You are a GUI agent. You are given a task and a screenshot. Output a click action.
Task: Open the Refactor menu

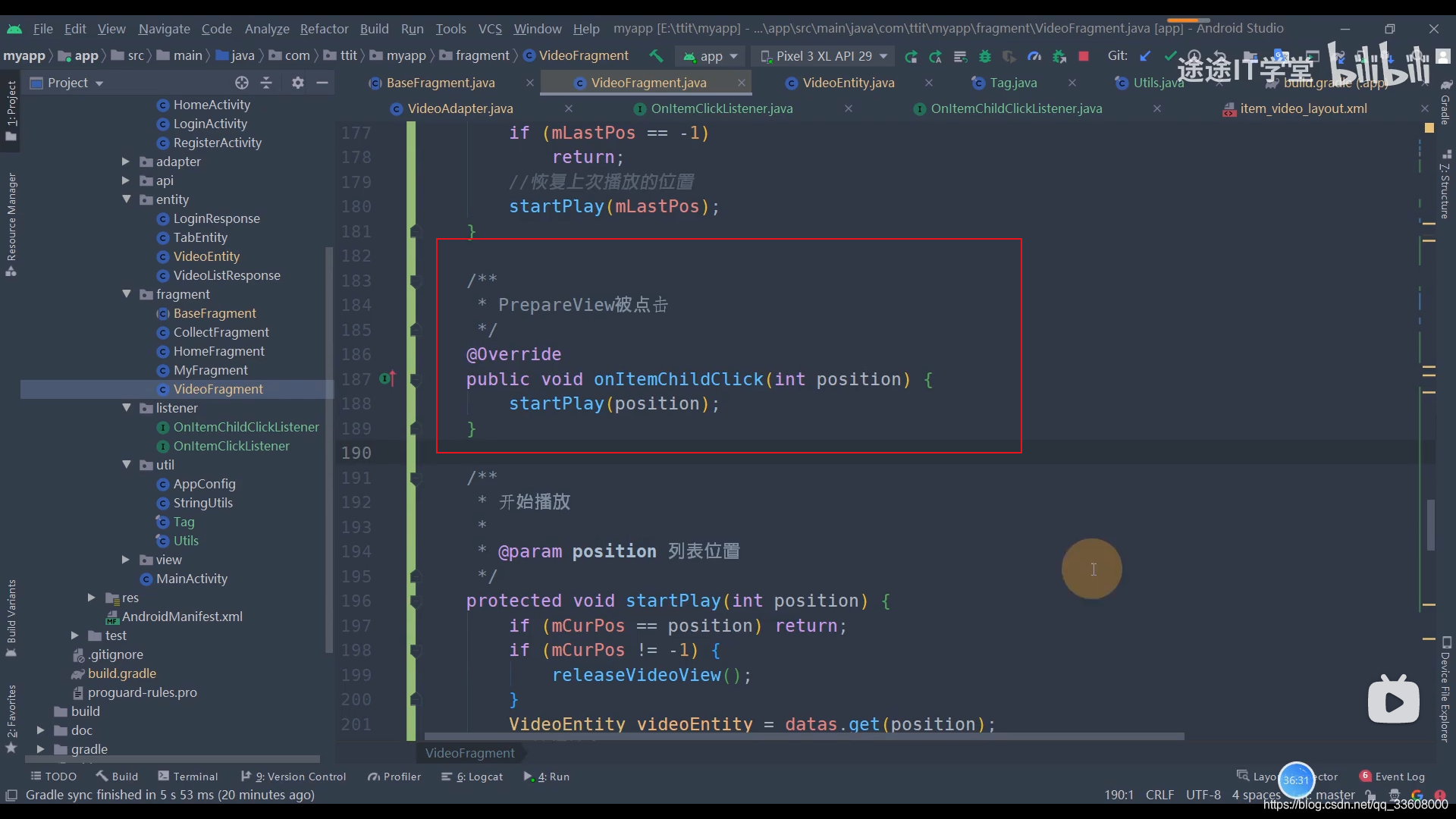pyautogui.click(x=324, y=28)
